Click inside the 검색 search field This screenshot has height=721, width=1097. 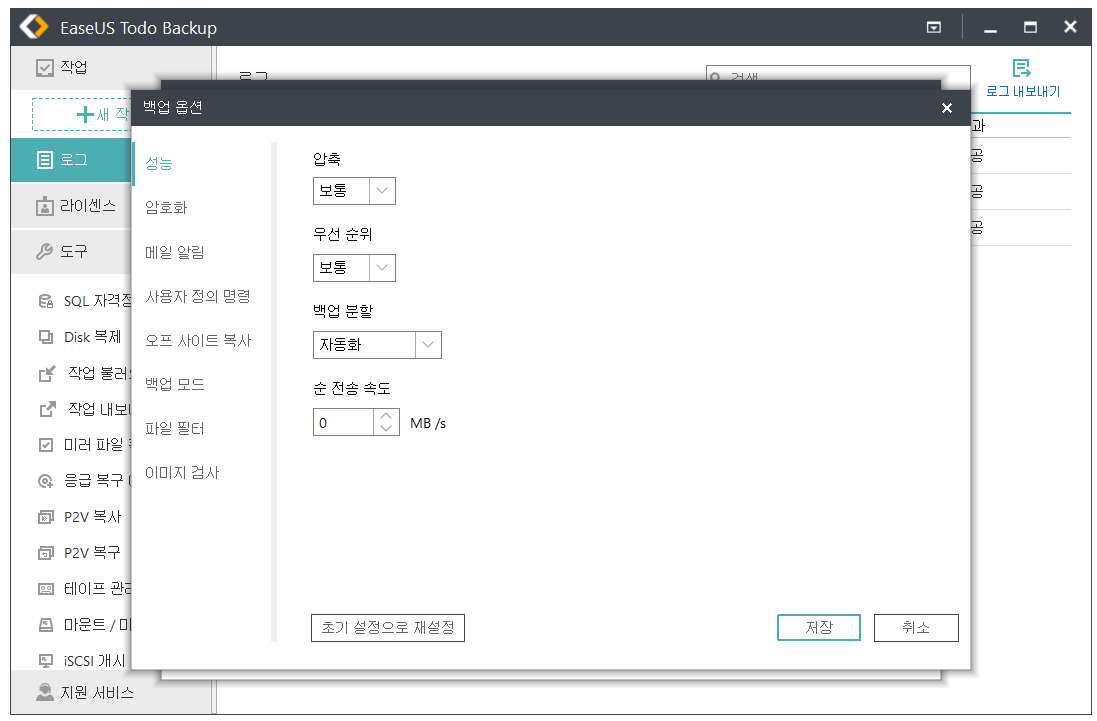(x=840, y=78)
